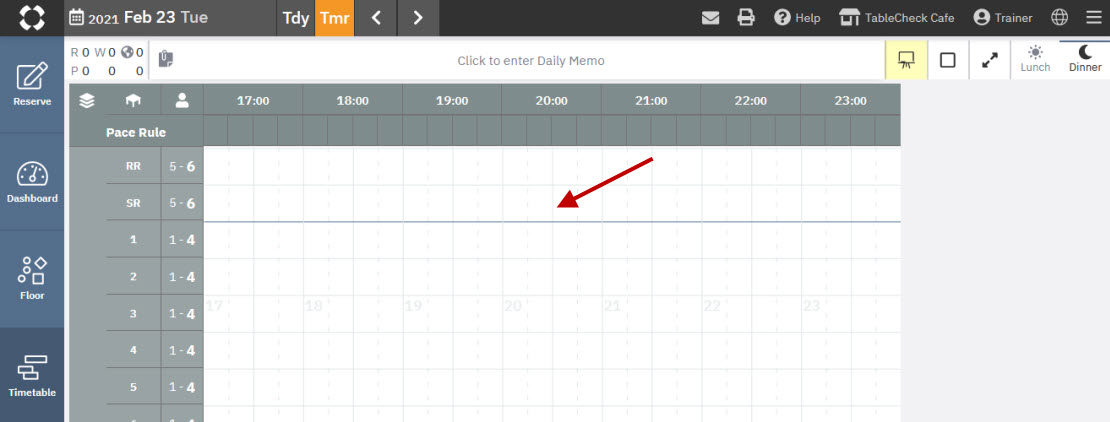Screen dimensions: 1110x422
Task: Toggle the presentation board view icon
Action: [x=905, y=60]
